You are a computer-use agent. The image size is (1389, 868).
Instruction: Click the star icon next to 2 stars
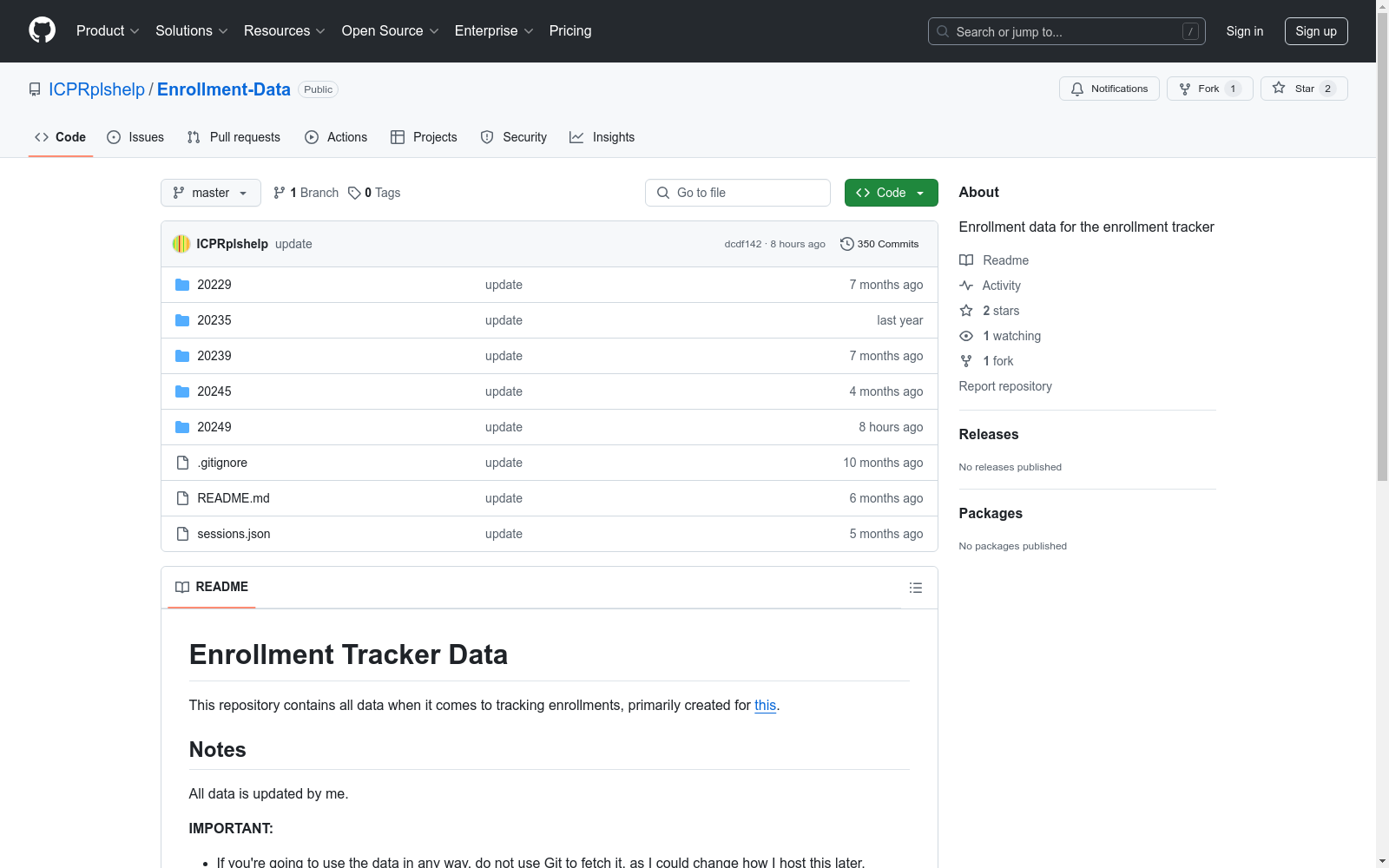point(966,311)
